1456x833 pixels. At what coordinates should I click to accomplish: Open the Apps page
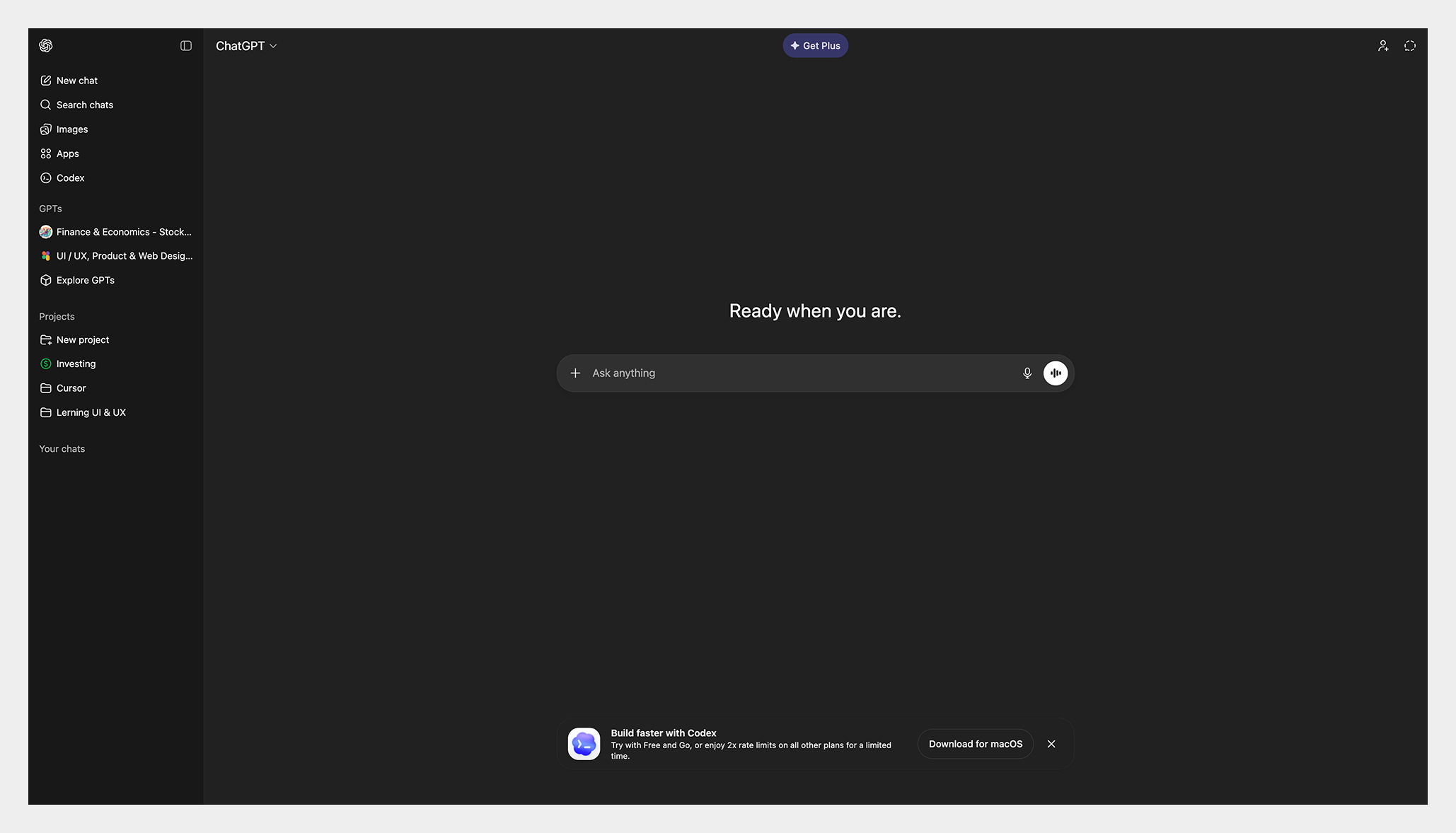tap(68, 153)
